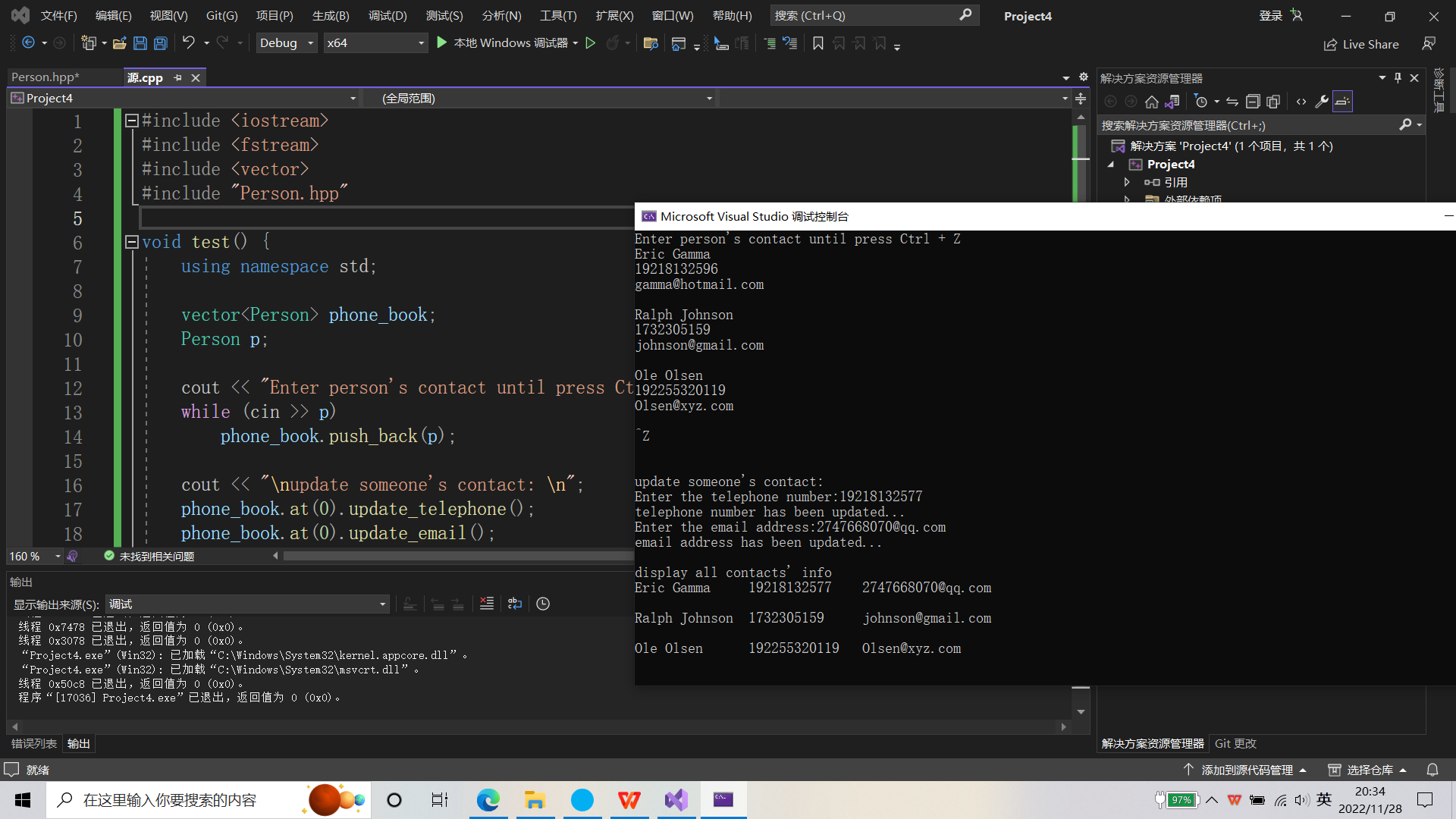Click the Windows taskbar search box
1456x819 pixels.
pos(170,800)
